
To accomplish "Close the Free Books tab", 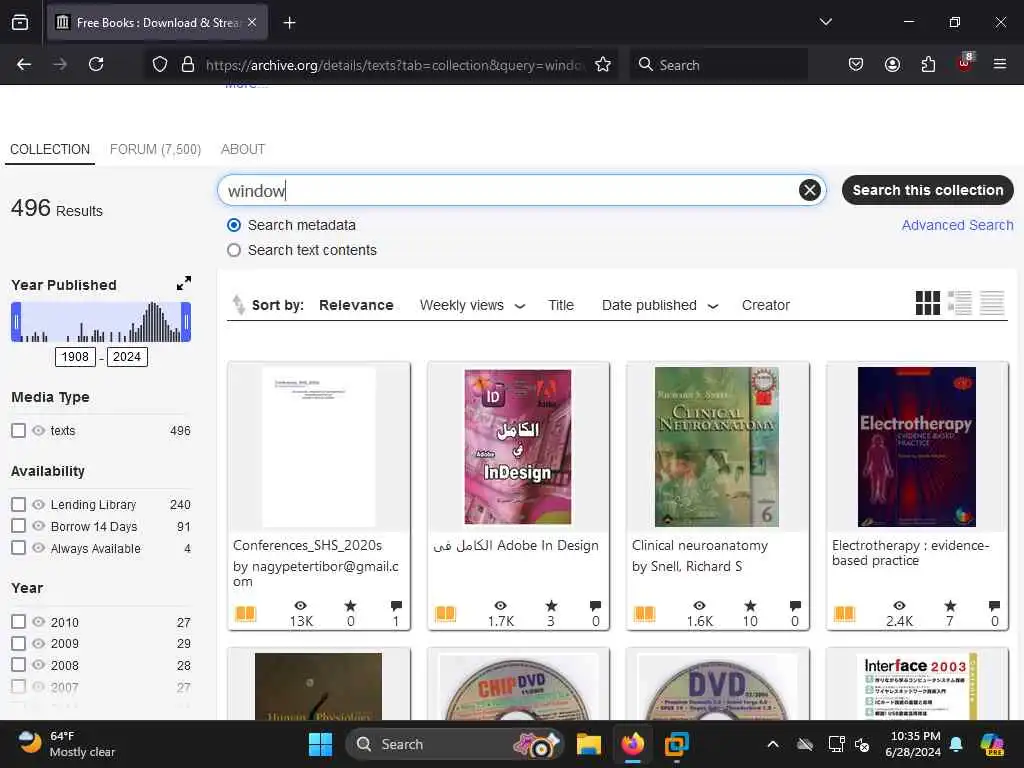I will (252, 22).
